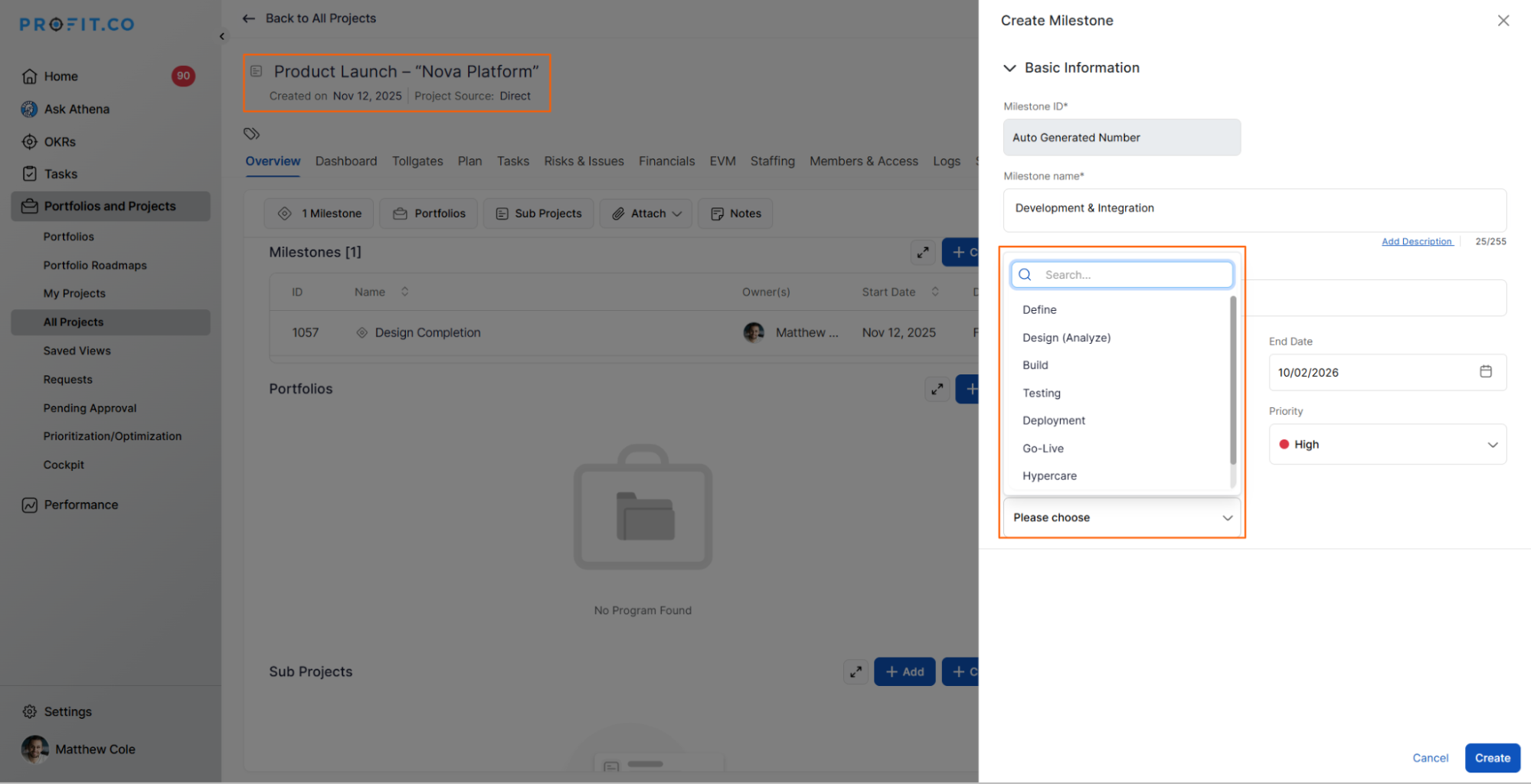Switch to the Financials tab
The image size is (1531, 784).
point(666,161)
